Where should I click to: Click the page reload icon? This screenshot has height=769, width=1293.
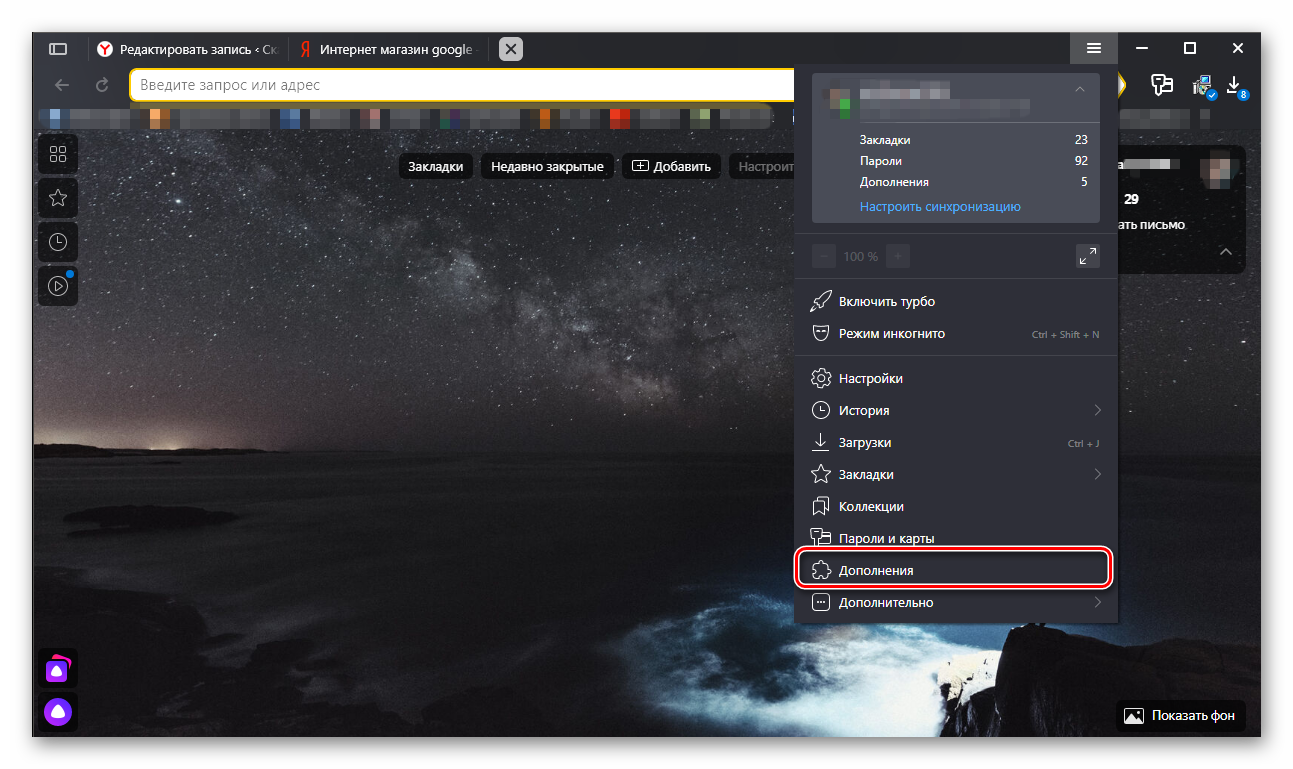pos(102,85)
